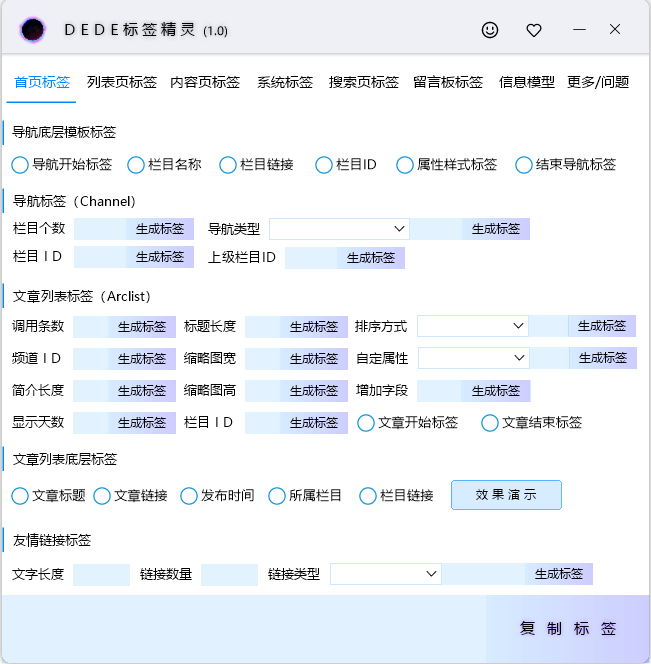The image size is (651, 664).
Task: Open the 自定属性 dropdown
Action: pos(474,358)
